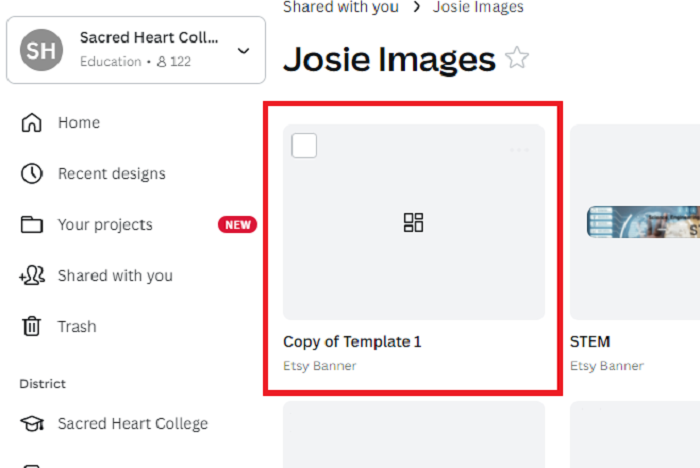
Task: Expand the Sacred Heart team switcher chevron
Action: coord(243,50)
